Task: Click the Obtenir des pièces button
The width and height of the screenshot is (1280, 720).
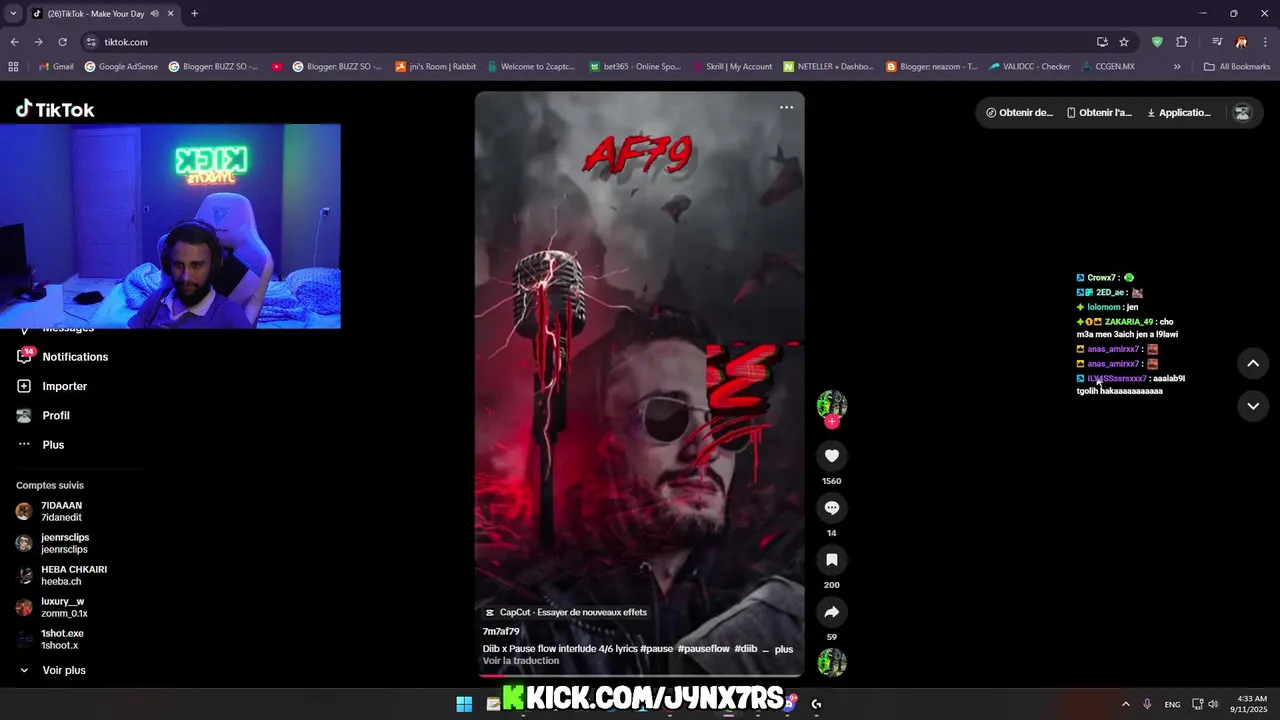Action: click(1019, 113)
